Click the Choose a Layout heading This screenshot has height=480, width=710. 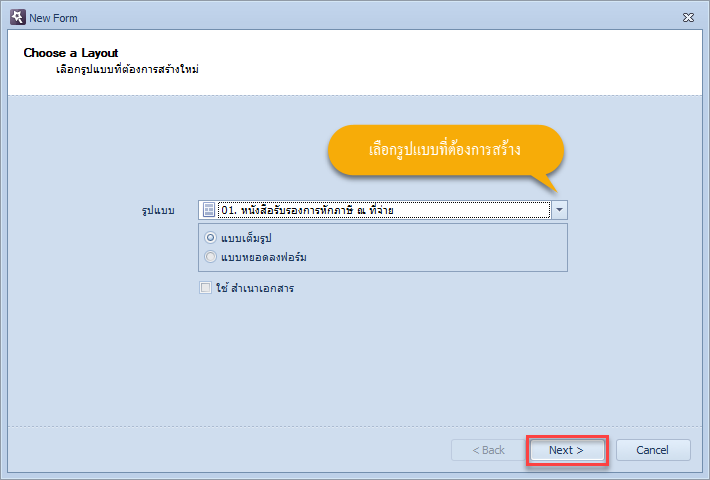tap(71, 53)
